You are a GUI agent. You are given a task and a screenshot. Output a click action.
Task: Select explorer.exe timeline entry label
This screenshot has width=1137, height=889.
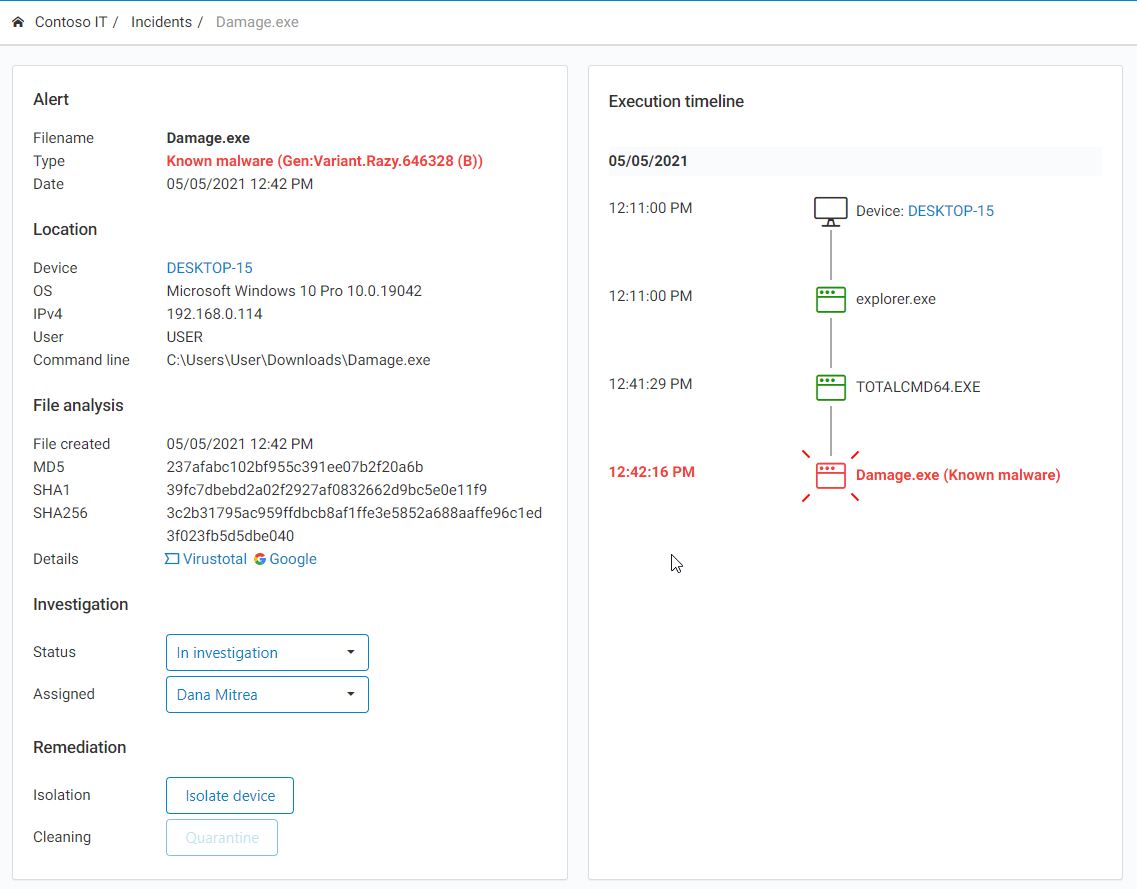[x=896, y=299]
